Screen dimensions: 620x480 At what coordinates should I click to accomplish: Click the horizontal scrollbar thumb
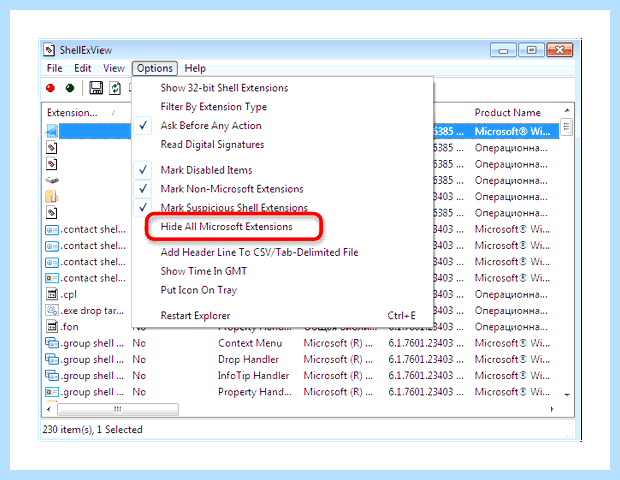118,409
